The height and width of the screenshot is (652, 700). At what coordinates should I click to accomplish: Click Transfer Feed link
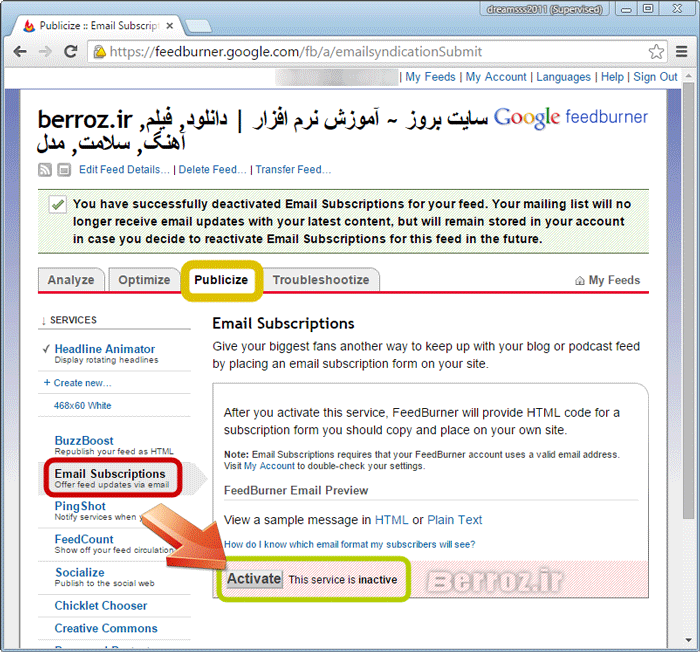coord(293,170)
